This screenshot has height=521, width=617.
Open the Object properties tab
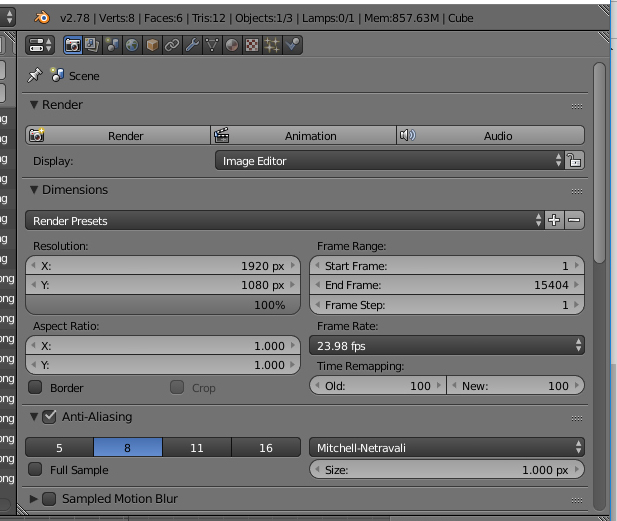point(152,45)
